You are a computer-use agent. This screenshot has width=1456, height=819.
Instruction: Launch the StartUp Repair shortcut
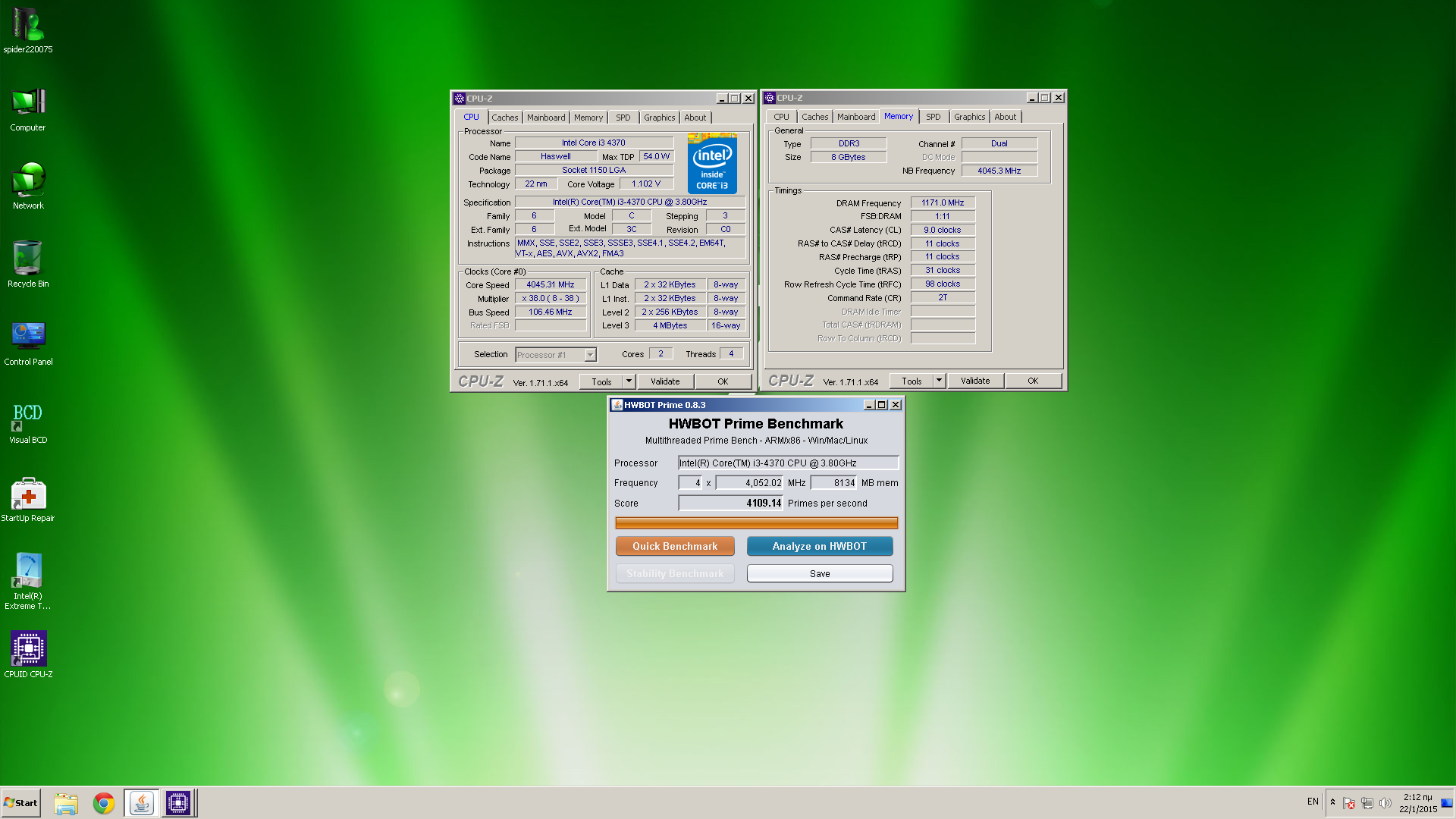[28, 500]
